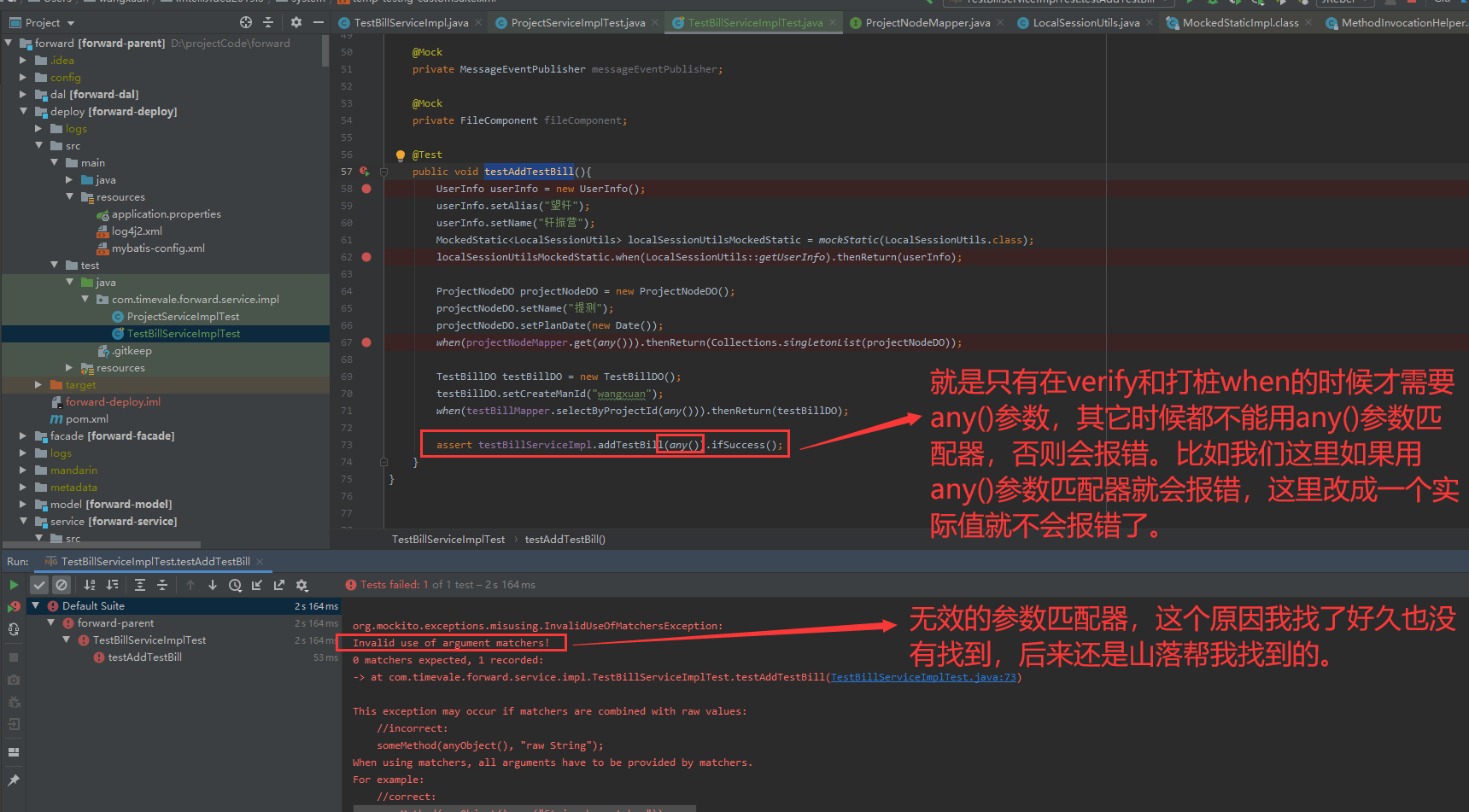Pin the Run tab with the pin icon

pyautogui.click(x=14, y=780)
